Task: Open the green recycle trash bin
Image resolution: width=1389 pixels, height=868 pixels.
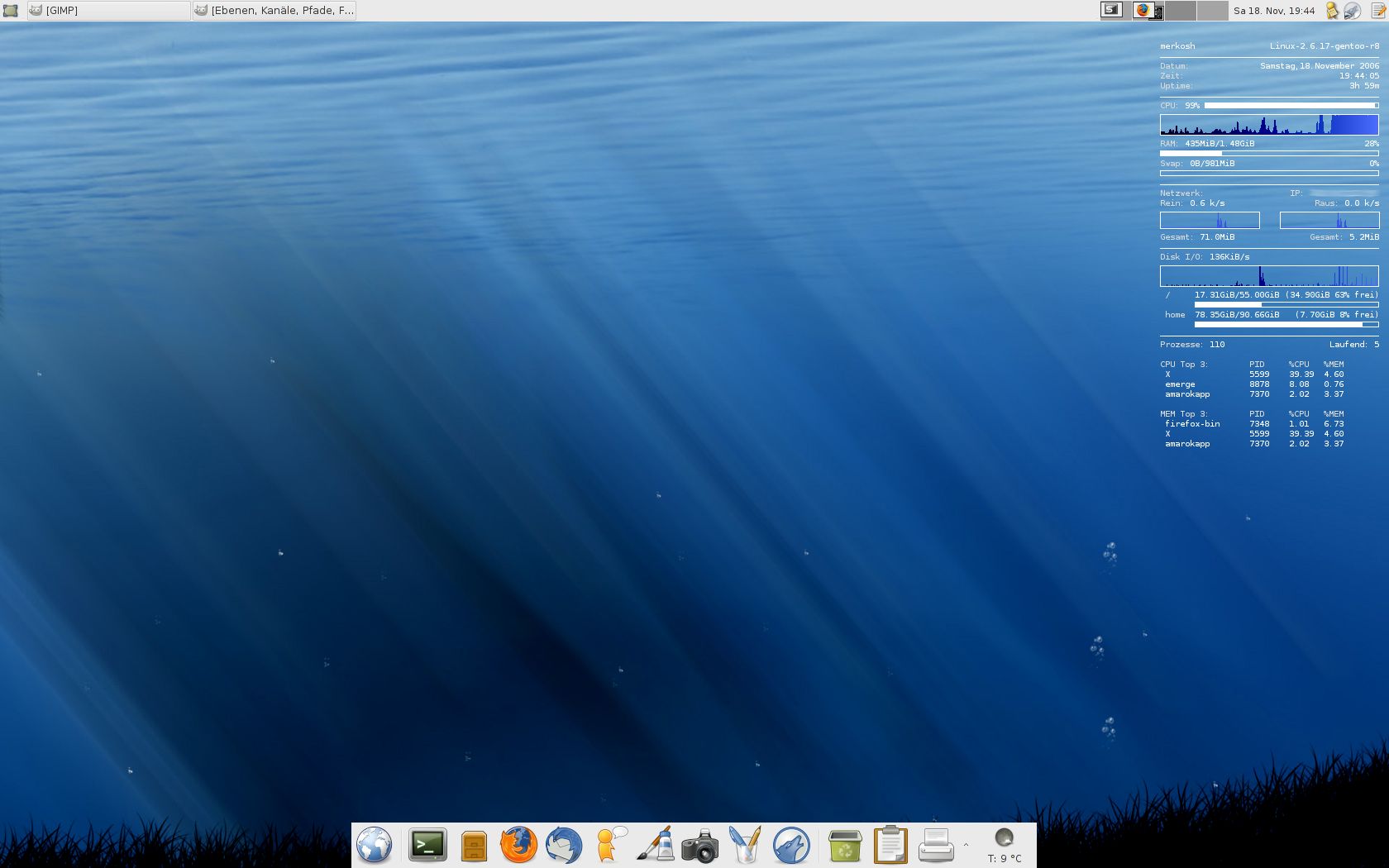Action: pyautogui.click(x=844, y=846)
